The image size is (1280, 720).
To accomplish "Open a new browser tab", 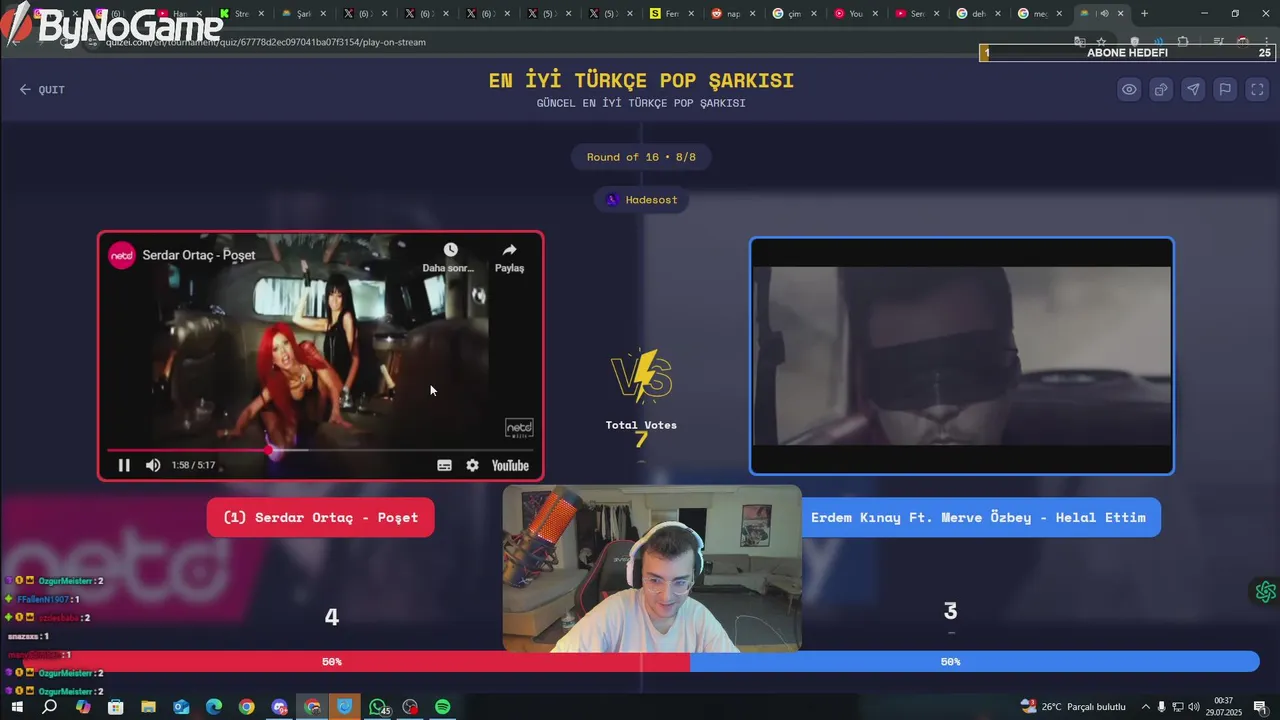I will tap(1144, 14).
